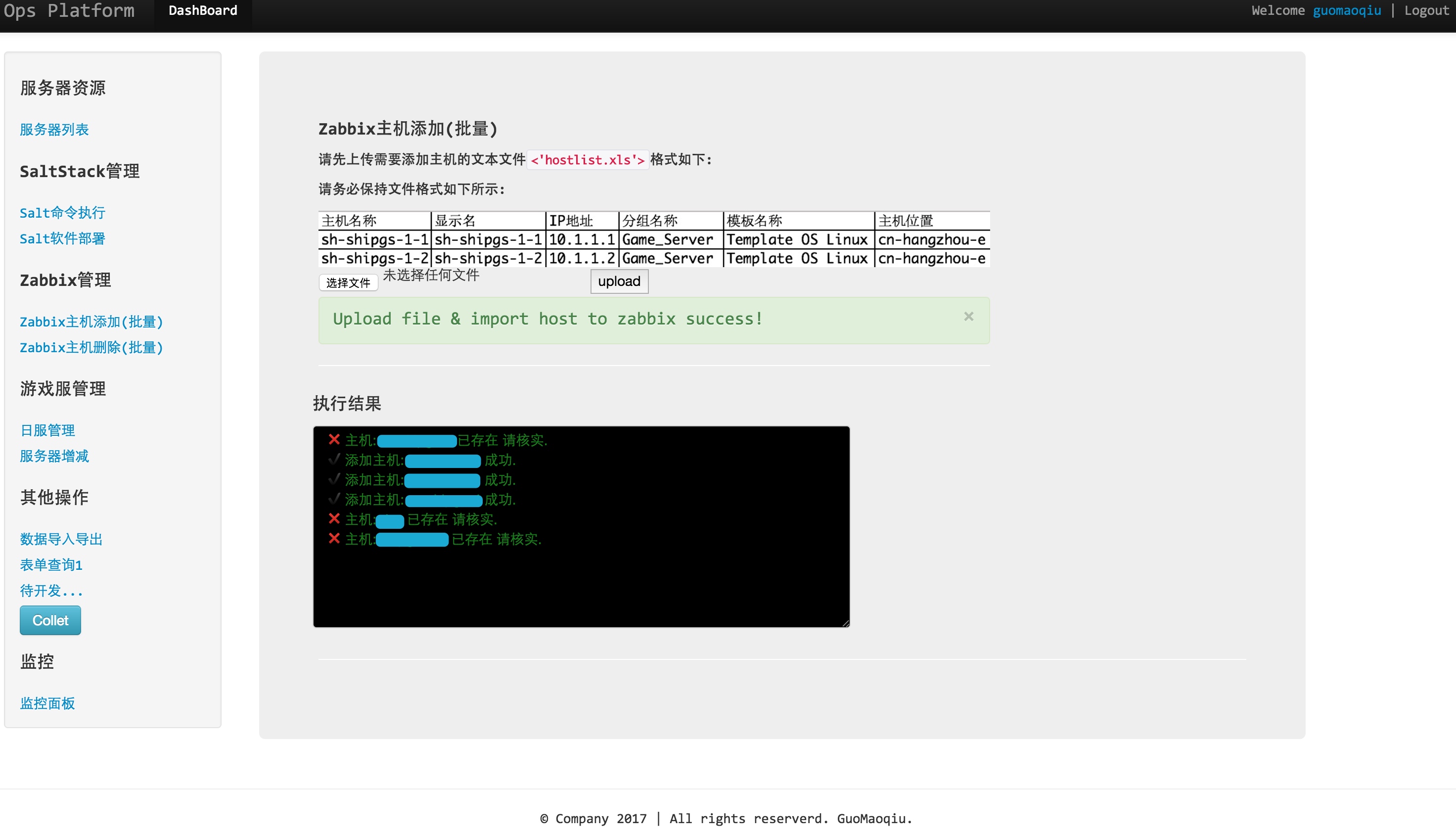Screen dimensions: 1456x836
Task: Click the 10.1.1.1 IP address cell
Action: click(582, 239)
